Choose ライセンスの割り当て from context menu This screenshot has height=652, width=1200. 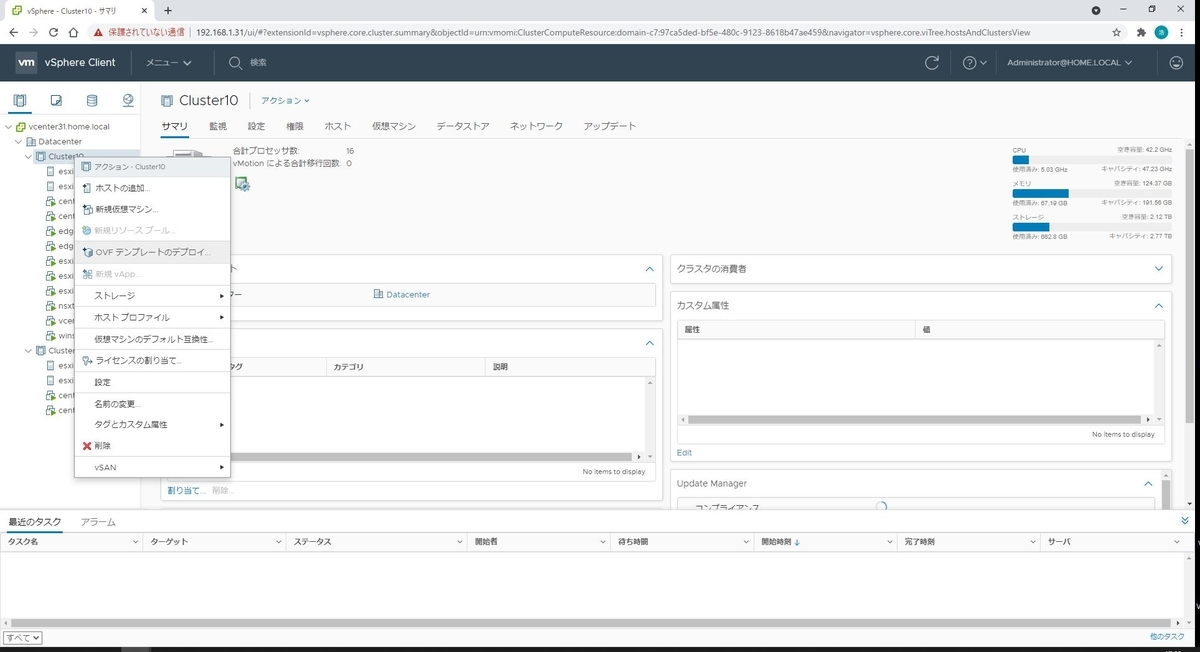point(152,360)
